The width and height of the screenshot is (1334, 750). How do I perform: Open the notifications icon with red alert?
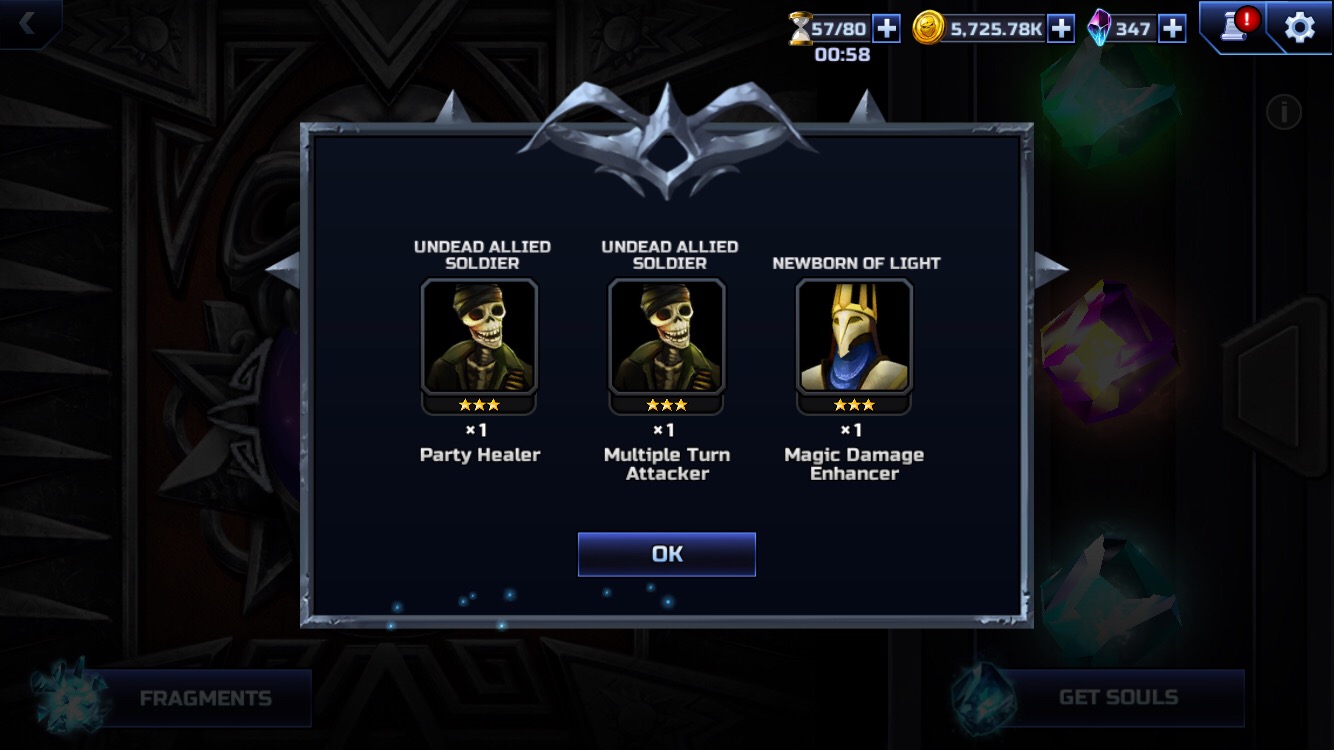(1234, 26)
